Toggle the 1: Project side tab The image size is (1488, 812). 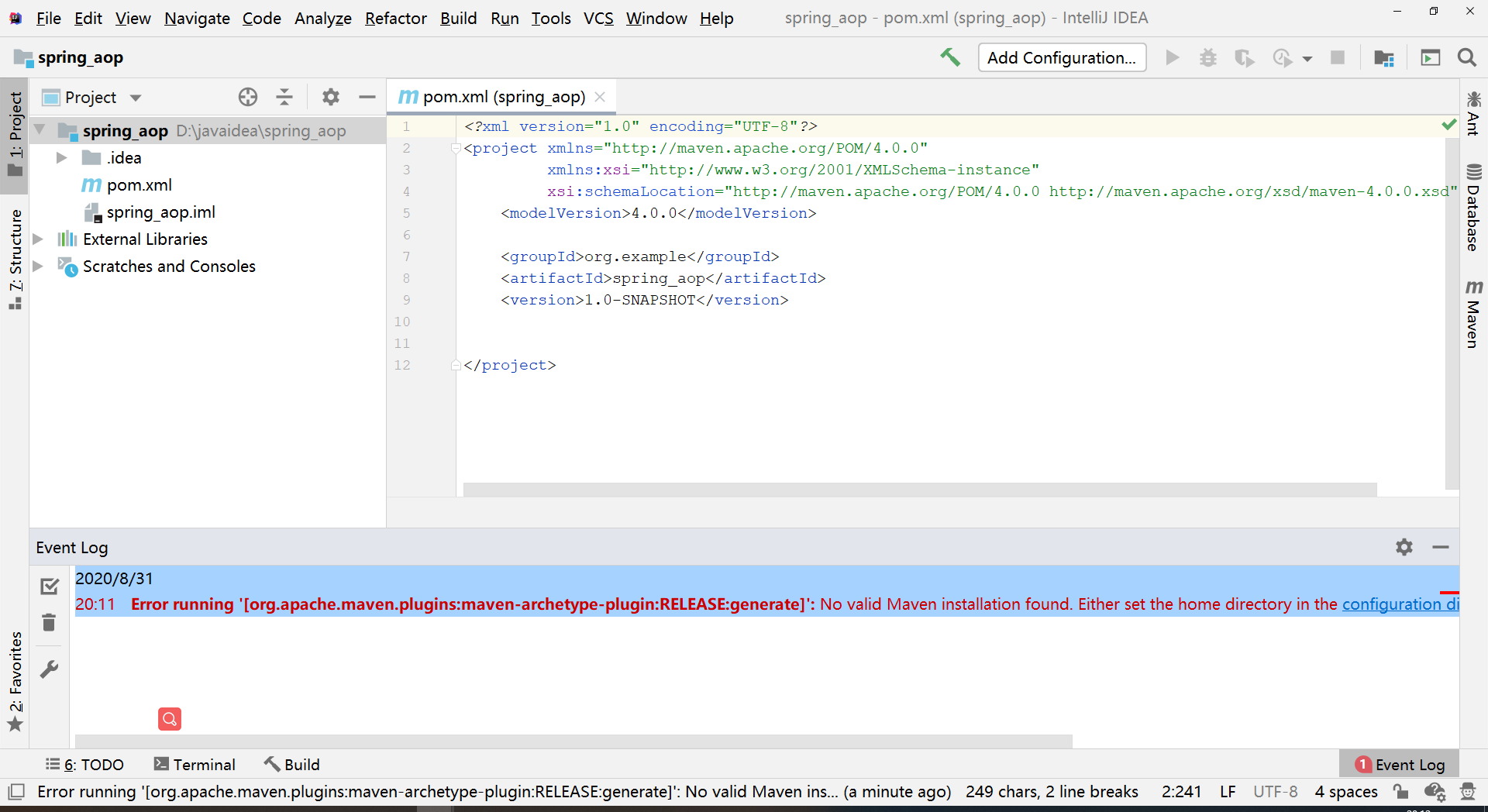tap(15, 135)
